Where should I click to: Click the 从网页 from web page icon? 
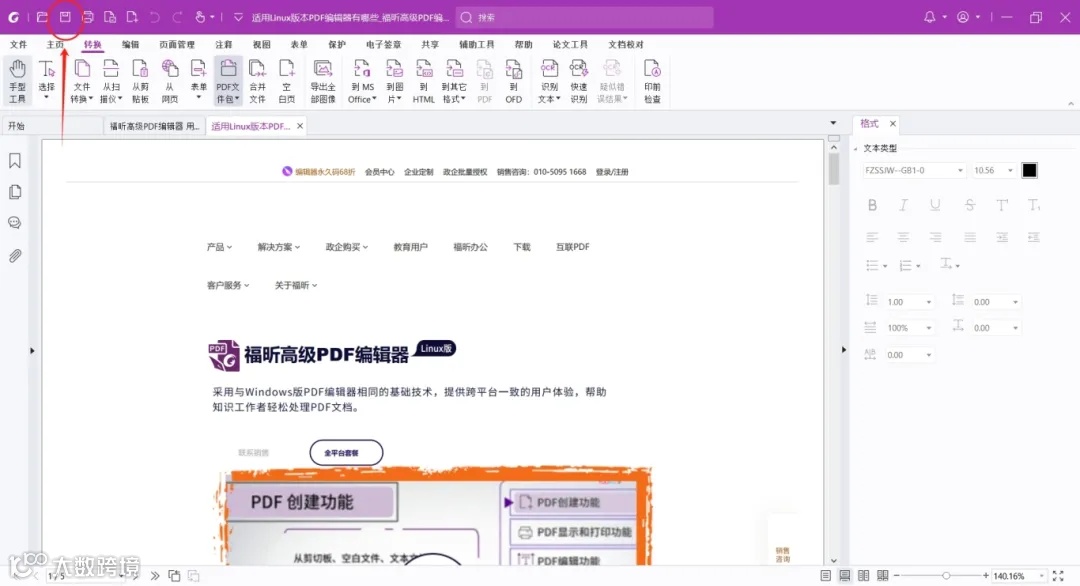click(169, 81)
